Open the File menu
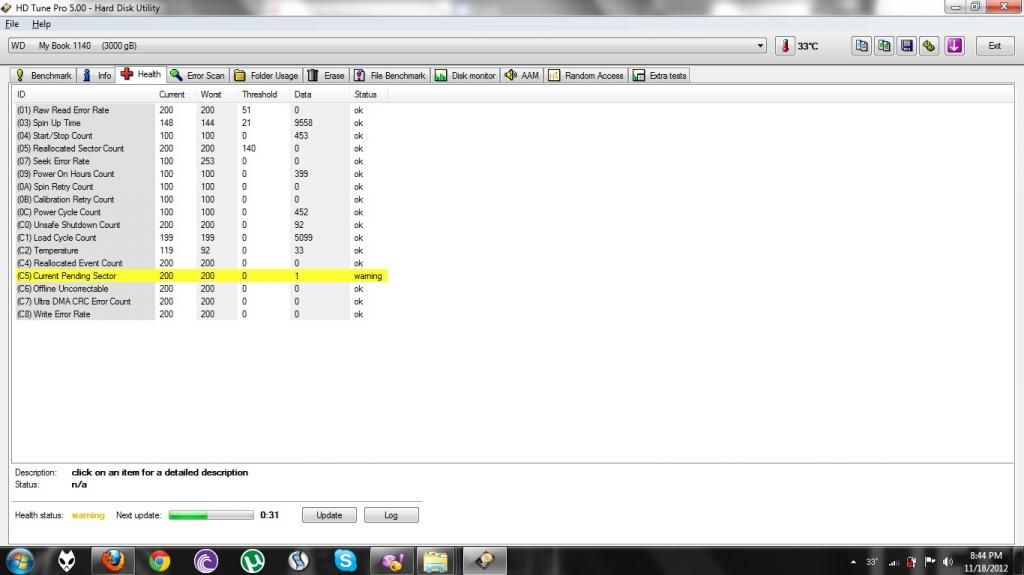Screen dimensions: 1024x575 pos(12,23)
